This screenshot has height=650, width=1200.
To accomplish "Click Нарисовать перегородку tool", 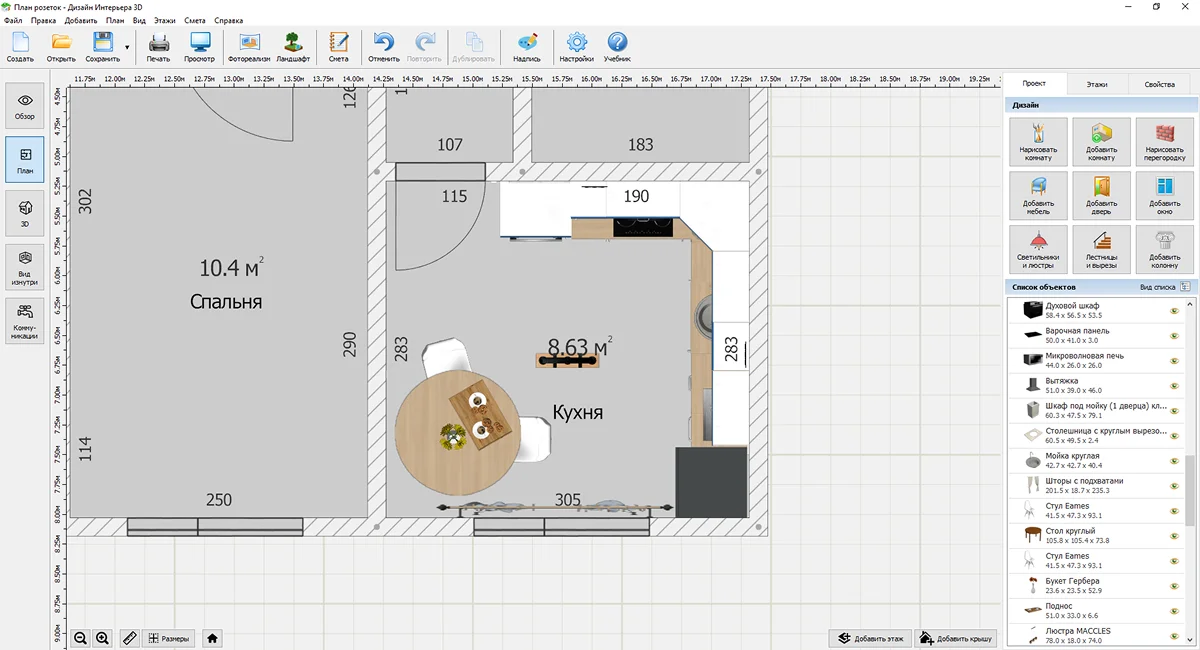I will [x=1164, y=142].
